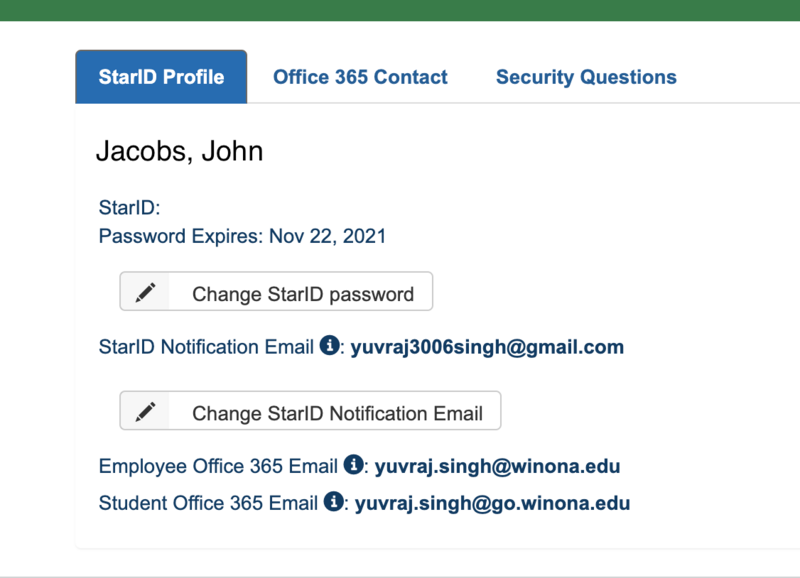Click the StarID Notification Email label text
The height and width of the screenshot is (578, 800).
[206, 347]
